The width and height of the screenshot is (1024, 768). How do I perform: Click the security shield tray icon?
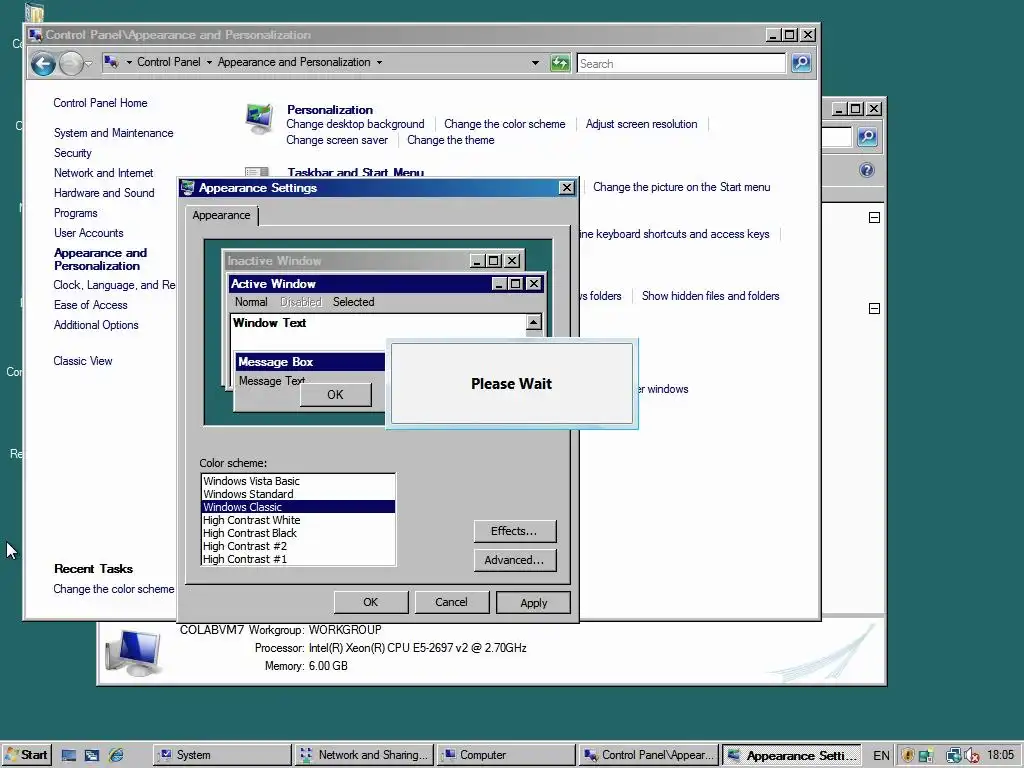click(908, 756)
